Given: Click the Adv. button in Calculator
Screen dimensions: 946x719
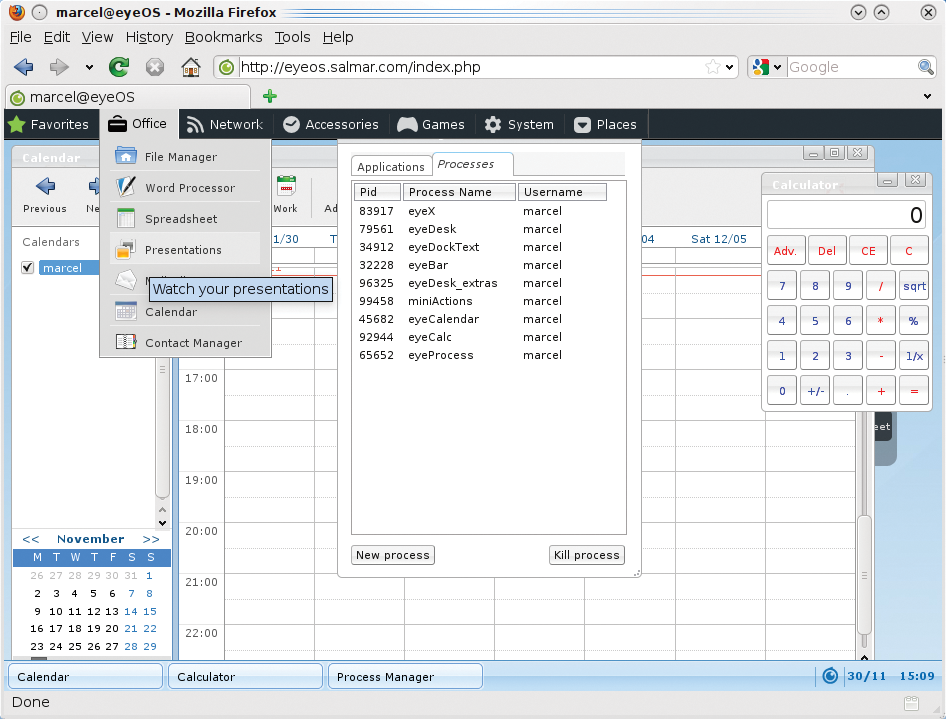Looking at the screenshot, I should coord(786,250).
